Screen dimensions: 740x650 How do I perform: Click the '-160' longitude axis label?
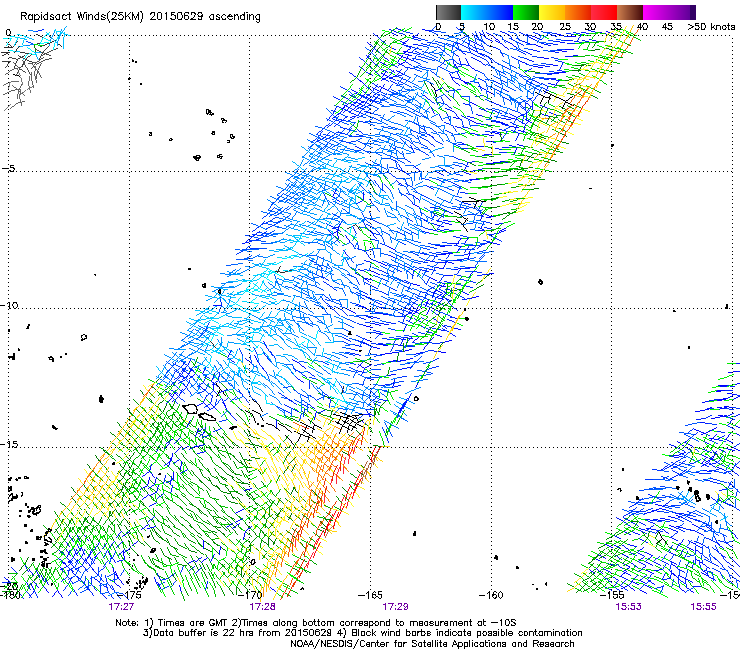pyautogui.click(x=491, y=595)
